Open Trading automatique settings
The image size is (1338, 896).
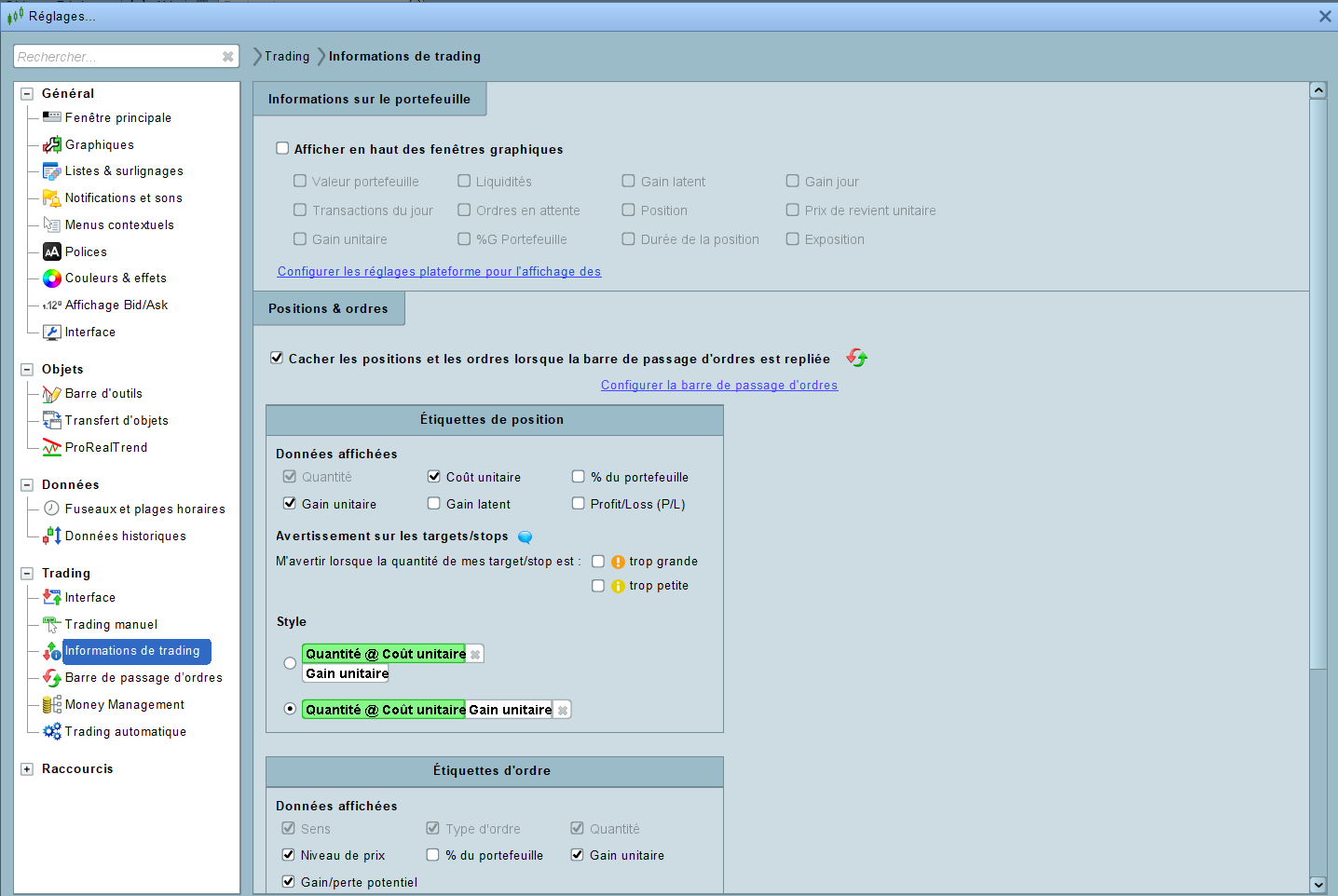click(x=126, y=731)
